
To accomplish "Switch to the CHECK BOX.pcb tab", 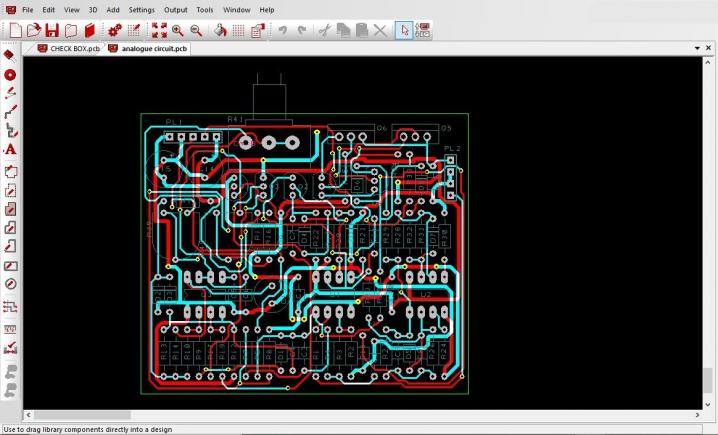I will [74, 48].
